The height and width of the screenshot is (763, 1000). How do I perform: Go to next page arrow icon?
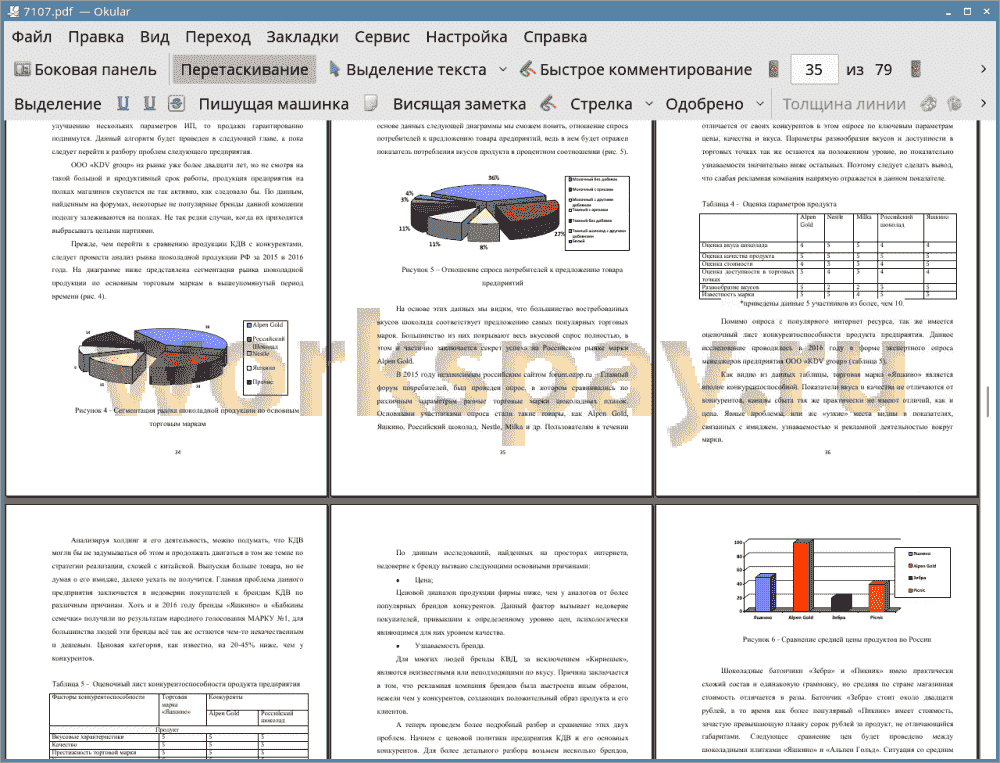tap(916, 69)
